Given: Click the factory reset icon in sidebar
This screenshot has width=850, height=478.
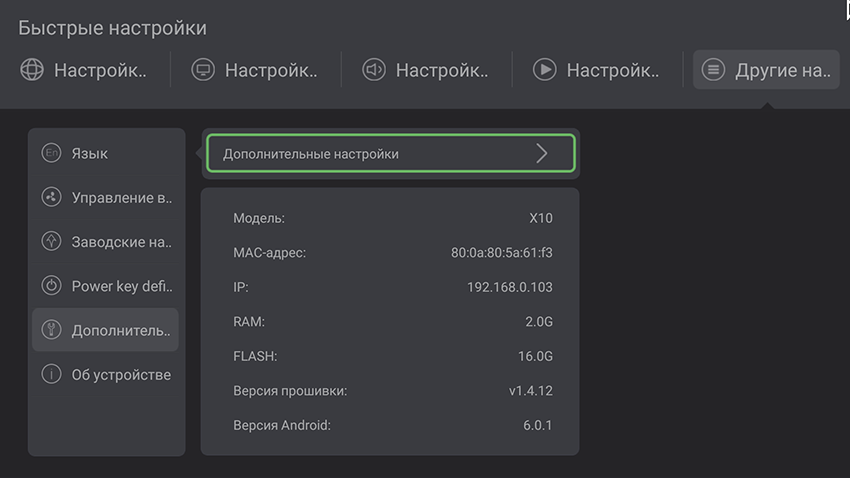Looking at the screenshot, I should (x=52, y=242).
